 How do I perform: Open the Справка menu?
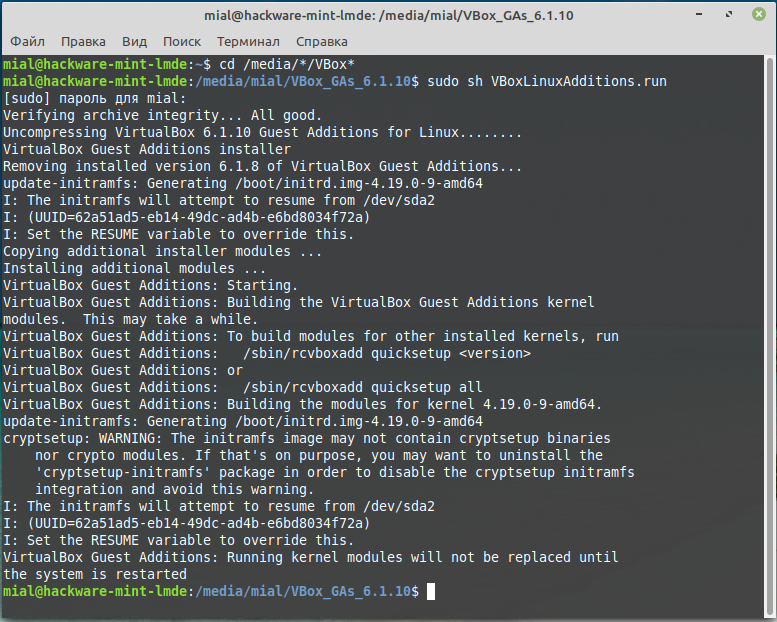322,42
